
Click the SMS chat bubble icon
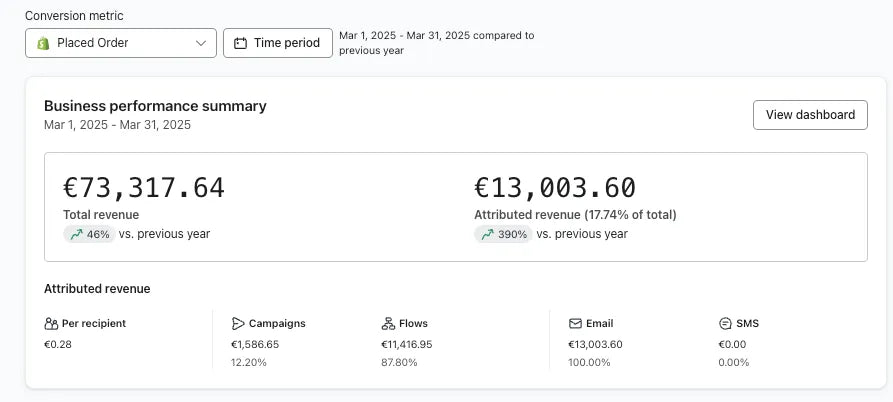(725, 324)
